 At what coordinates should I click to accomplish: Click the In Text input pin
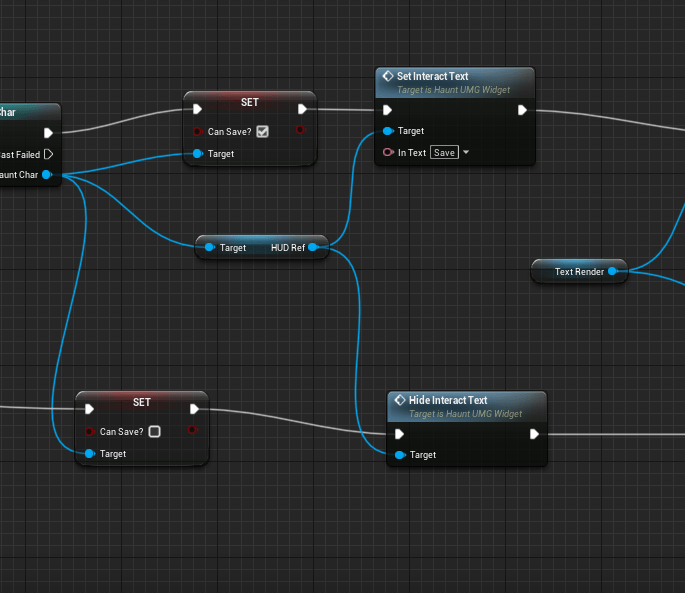point(388,153)
